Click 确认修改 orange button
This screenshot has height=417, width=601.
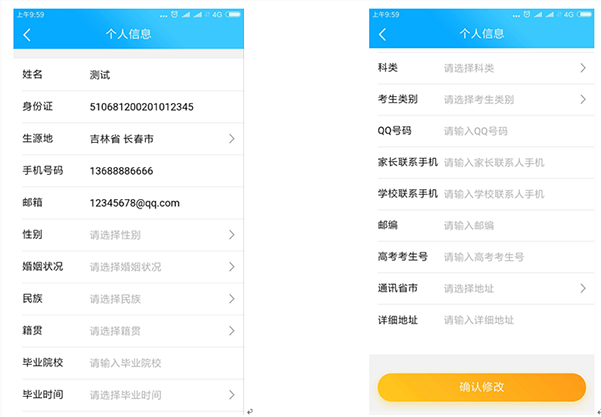click(482, 387)
